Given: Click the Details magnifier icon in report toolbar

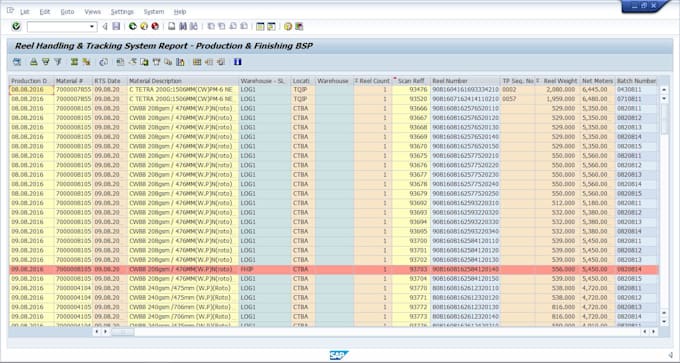Looking at the screenshot, I should click(17, 62).
